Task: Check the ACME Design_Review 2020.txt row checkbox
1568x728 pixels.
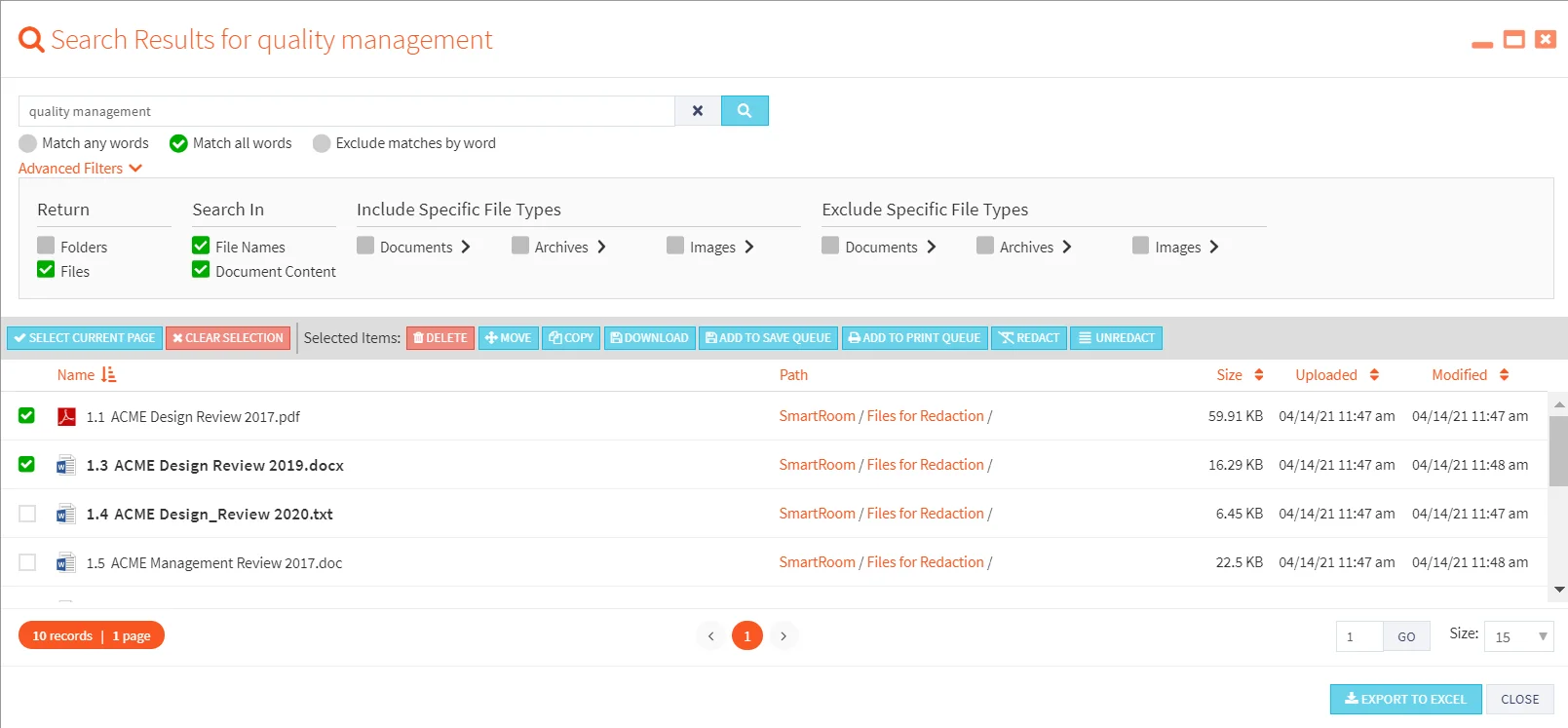Action: [x=27, y=514]
